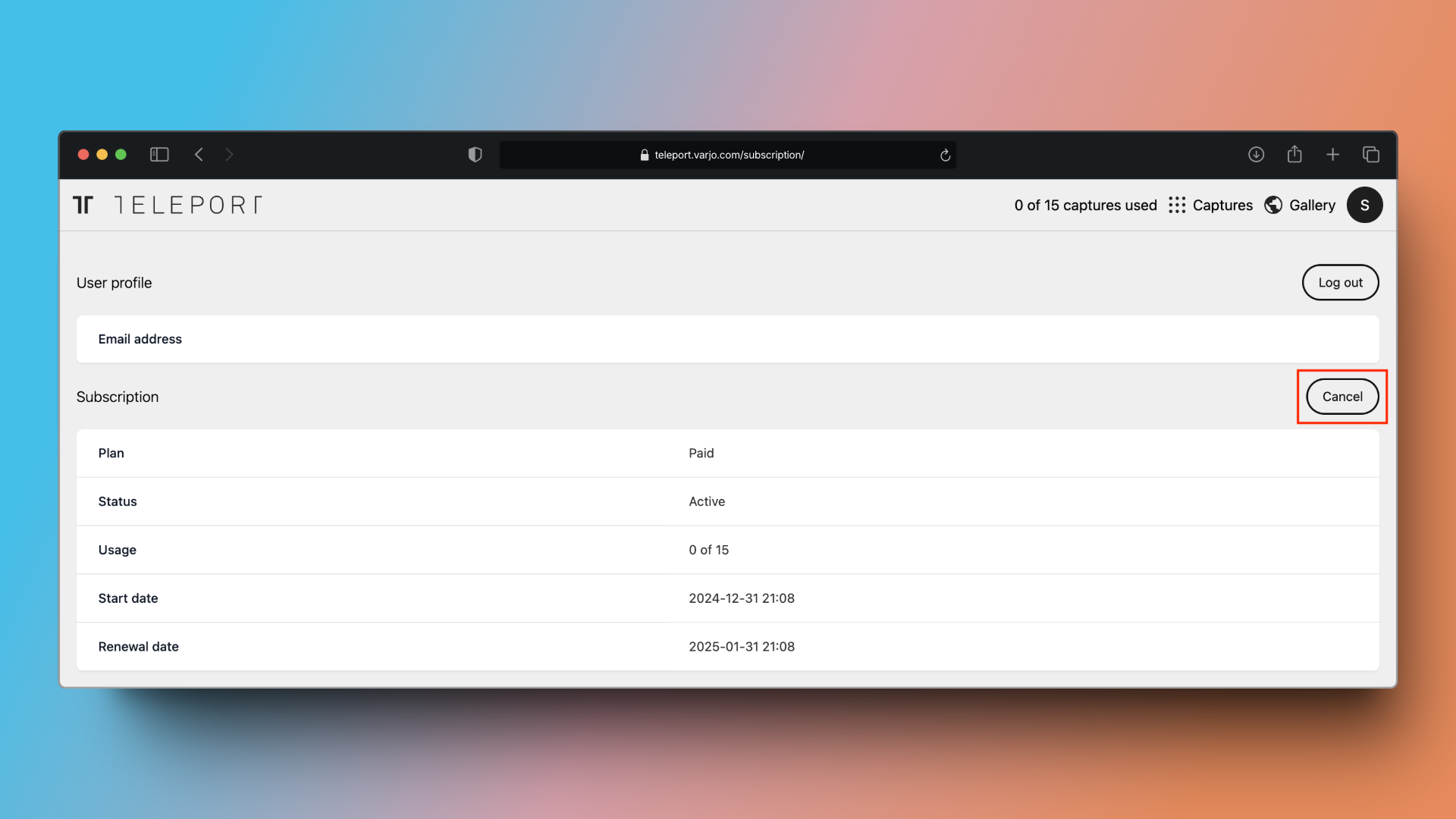Click the TELEPORT wordmark text
Image resolution: width=1456 pixels, height=819 pixels.
pyautogui.click(x=189, y=205)
